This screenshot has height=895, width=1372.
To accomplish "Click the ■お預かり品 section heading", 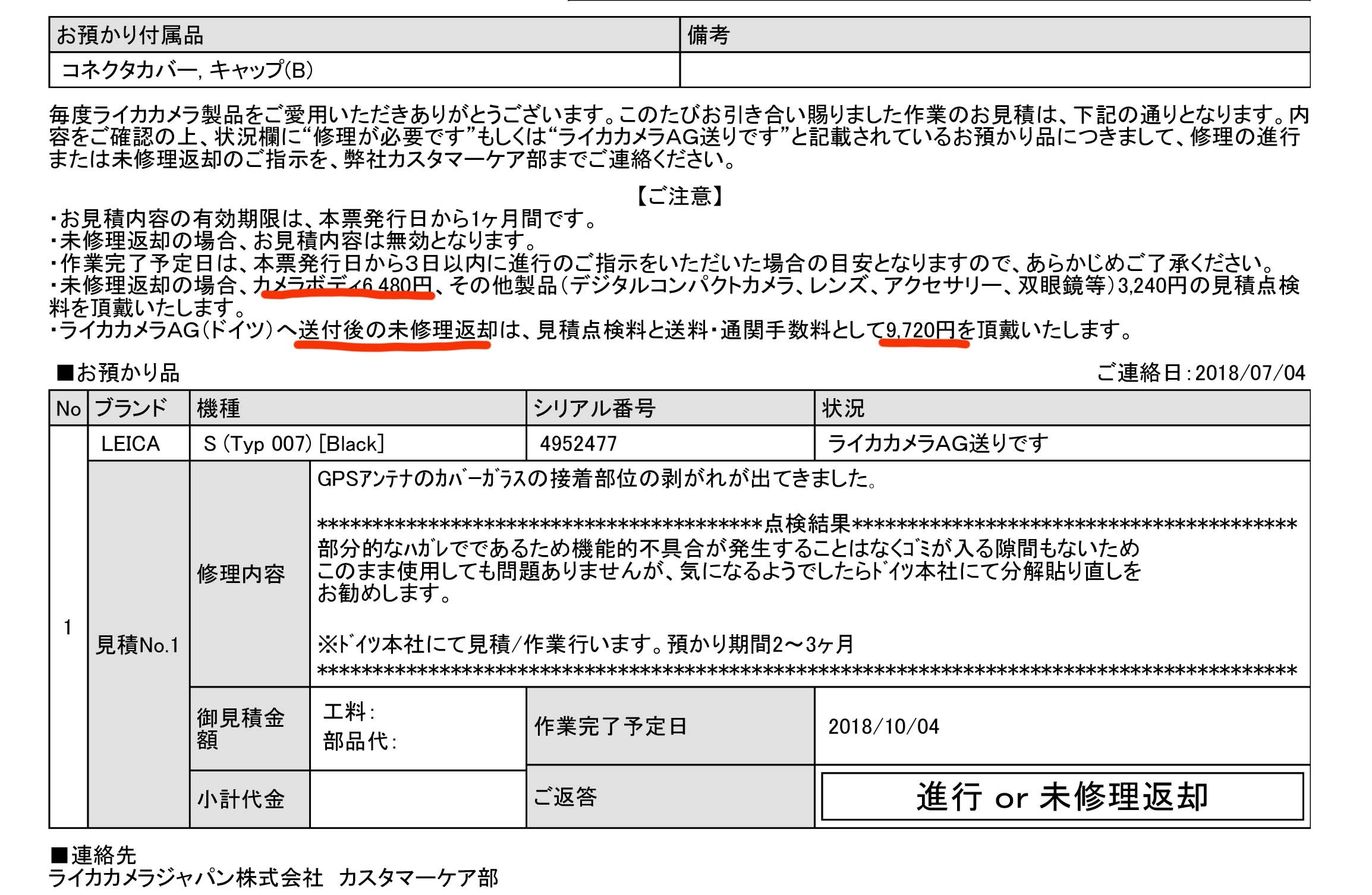I will pos(118,373).
